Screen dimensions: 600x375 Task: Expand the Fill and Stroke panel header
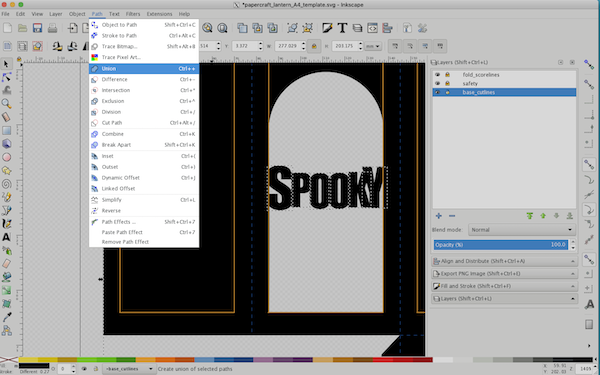click(504, 286)
